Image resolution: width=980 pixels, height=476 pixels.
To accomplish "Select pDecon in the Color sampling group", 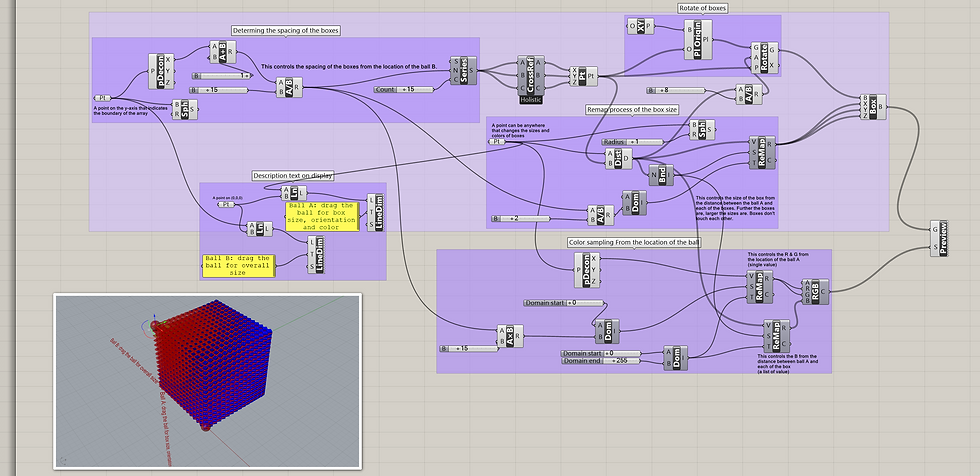I will pyautogui.click(x=588, y=270).
